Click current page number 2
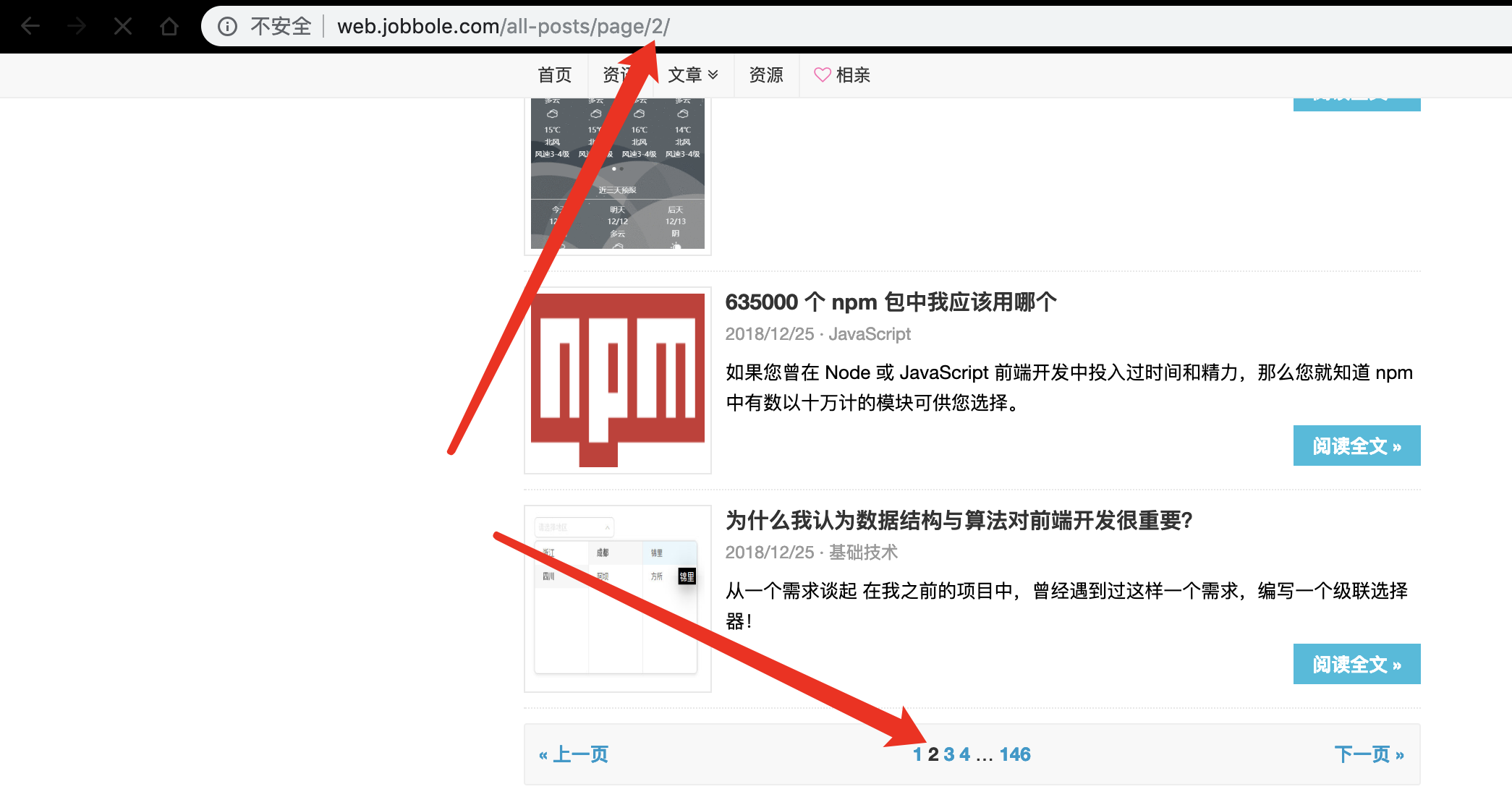 [933, 755]
